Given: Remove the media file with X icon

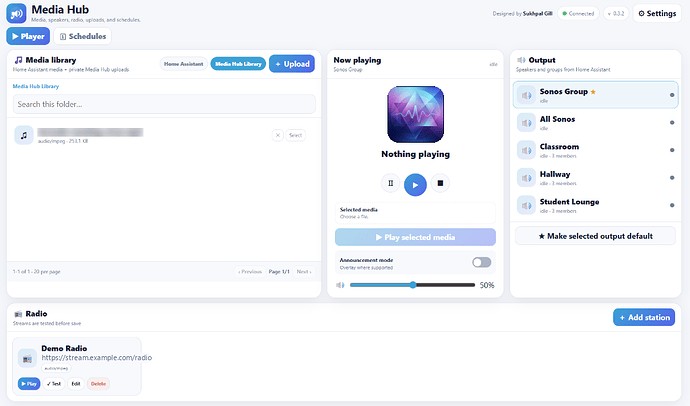Looking at the screenshot, I should [x=278, y=135].
